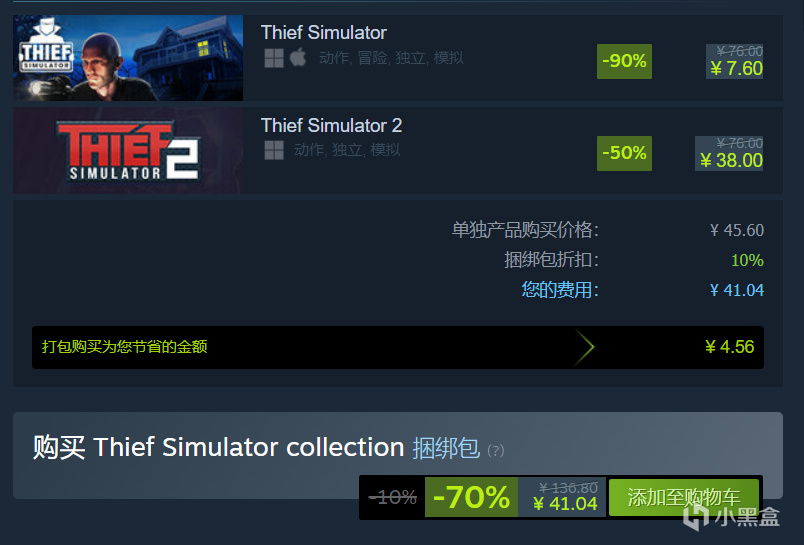Click the -70% bundle discount badge

[x=471, y=497]
